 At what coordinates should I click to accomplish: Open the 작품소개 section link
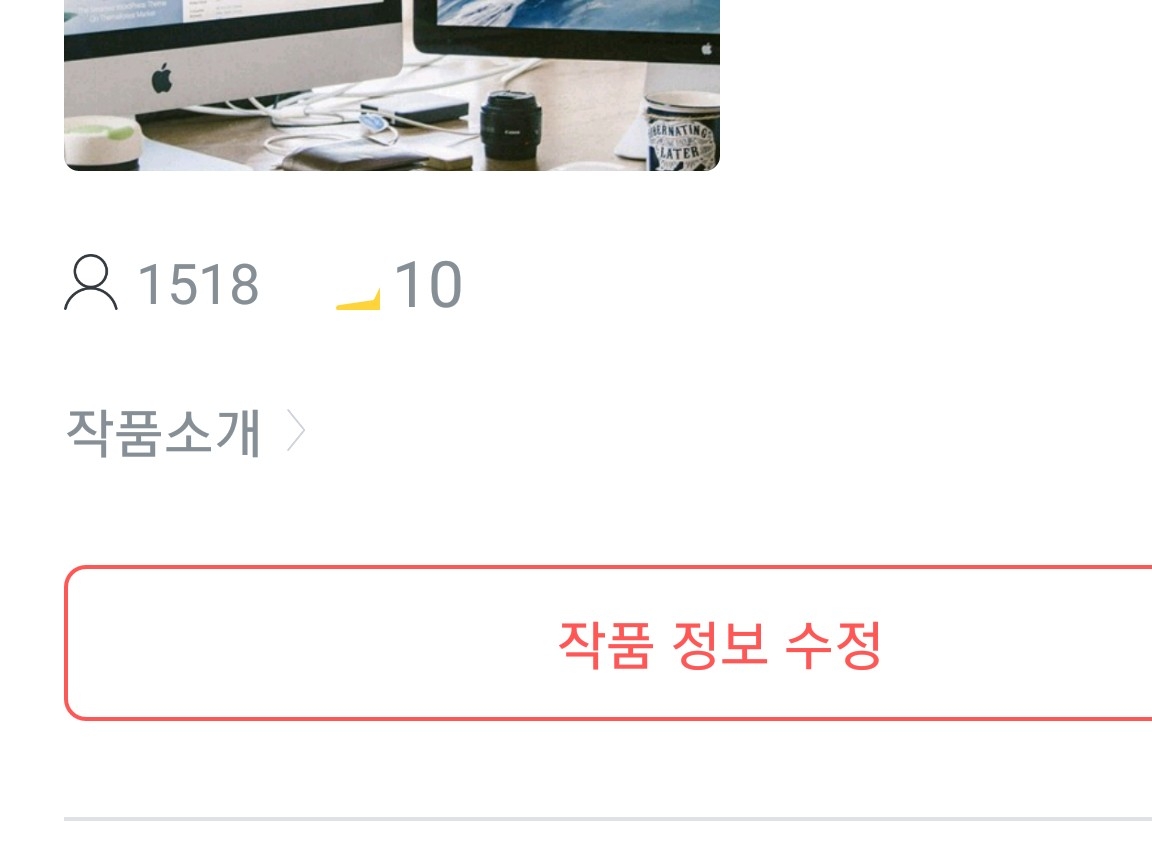point(164,433)
